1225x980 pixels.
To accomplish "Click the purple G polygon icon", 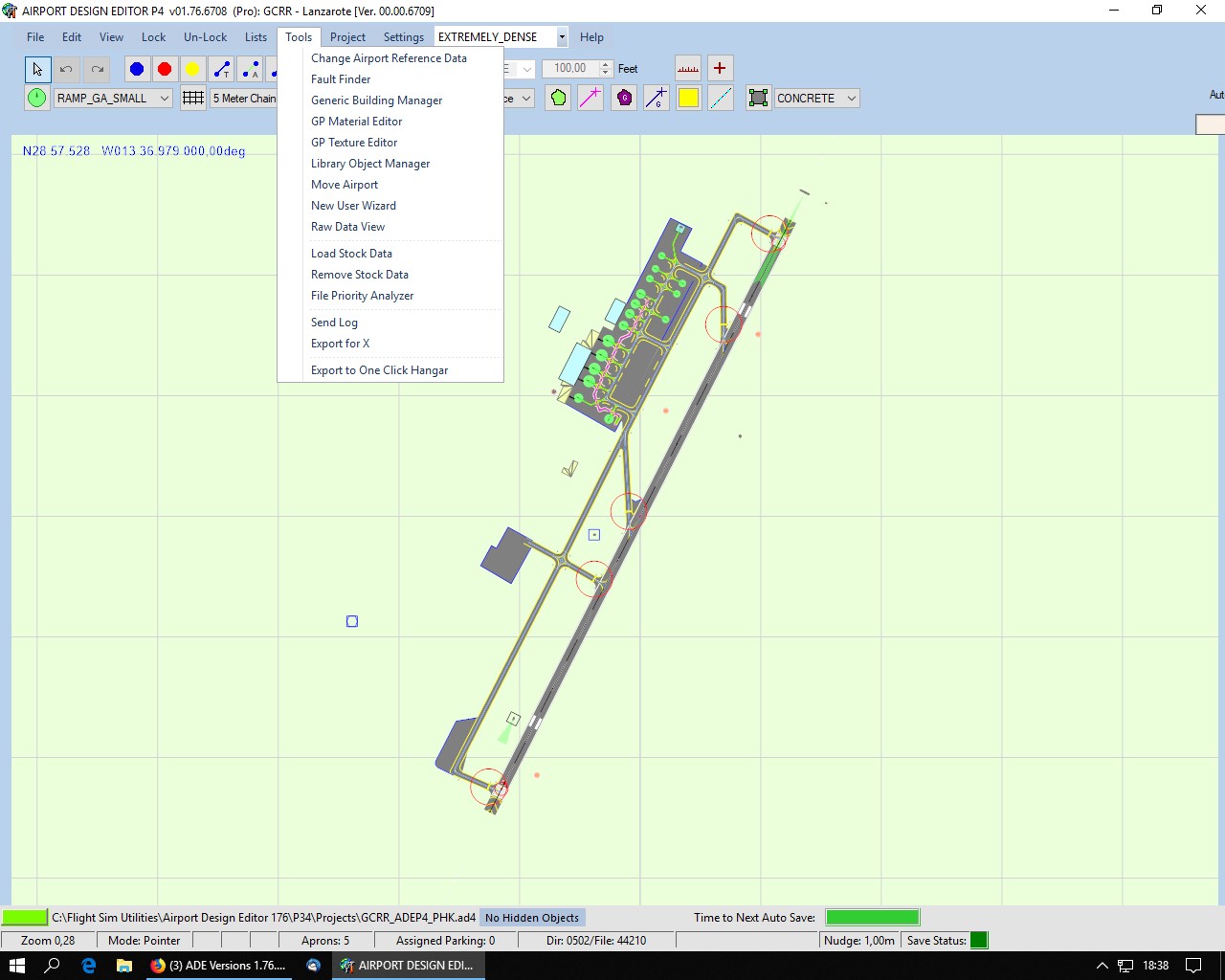I will 624,98.
